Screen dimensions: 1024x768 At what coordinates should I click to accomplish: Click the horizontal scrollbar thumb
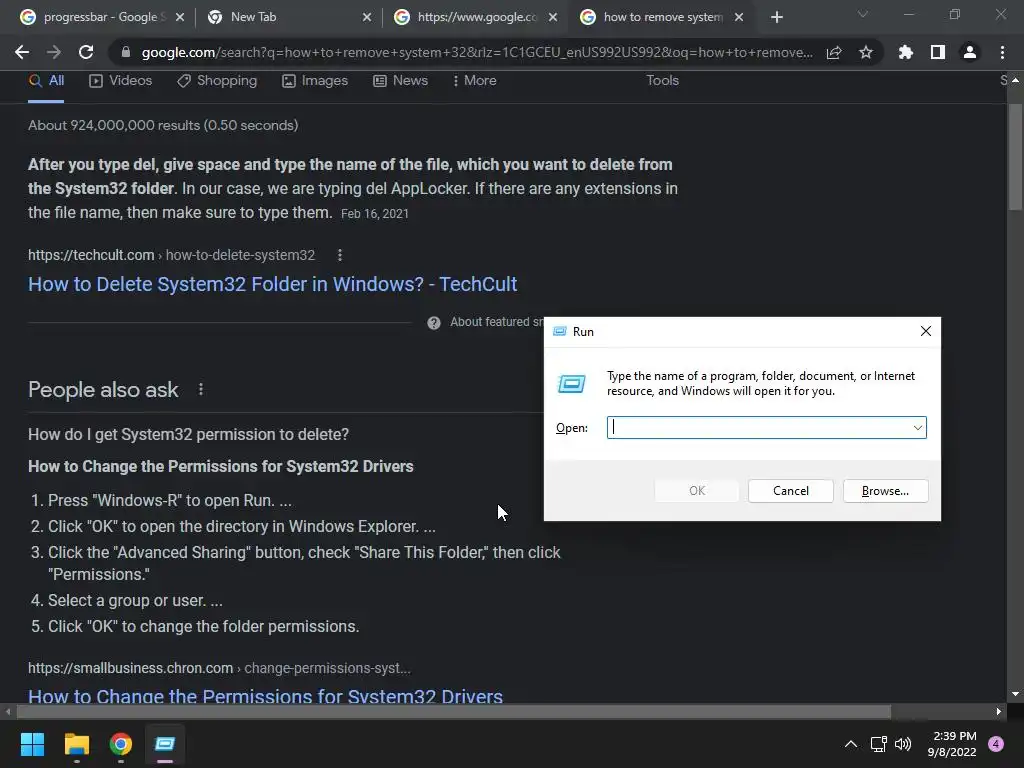[x=454, y=712]
